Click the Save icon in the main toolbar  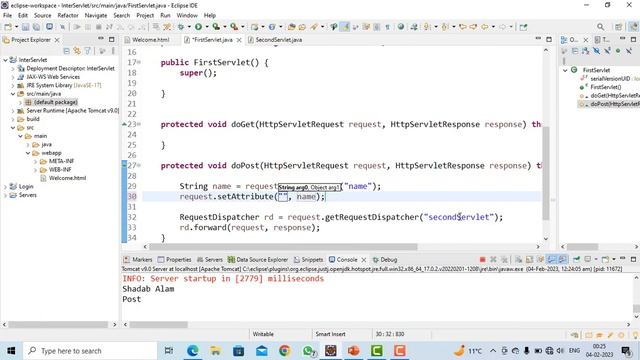pos(25,27)
